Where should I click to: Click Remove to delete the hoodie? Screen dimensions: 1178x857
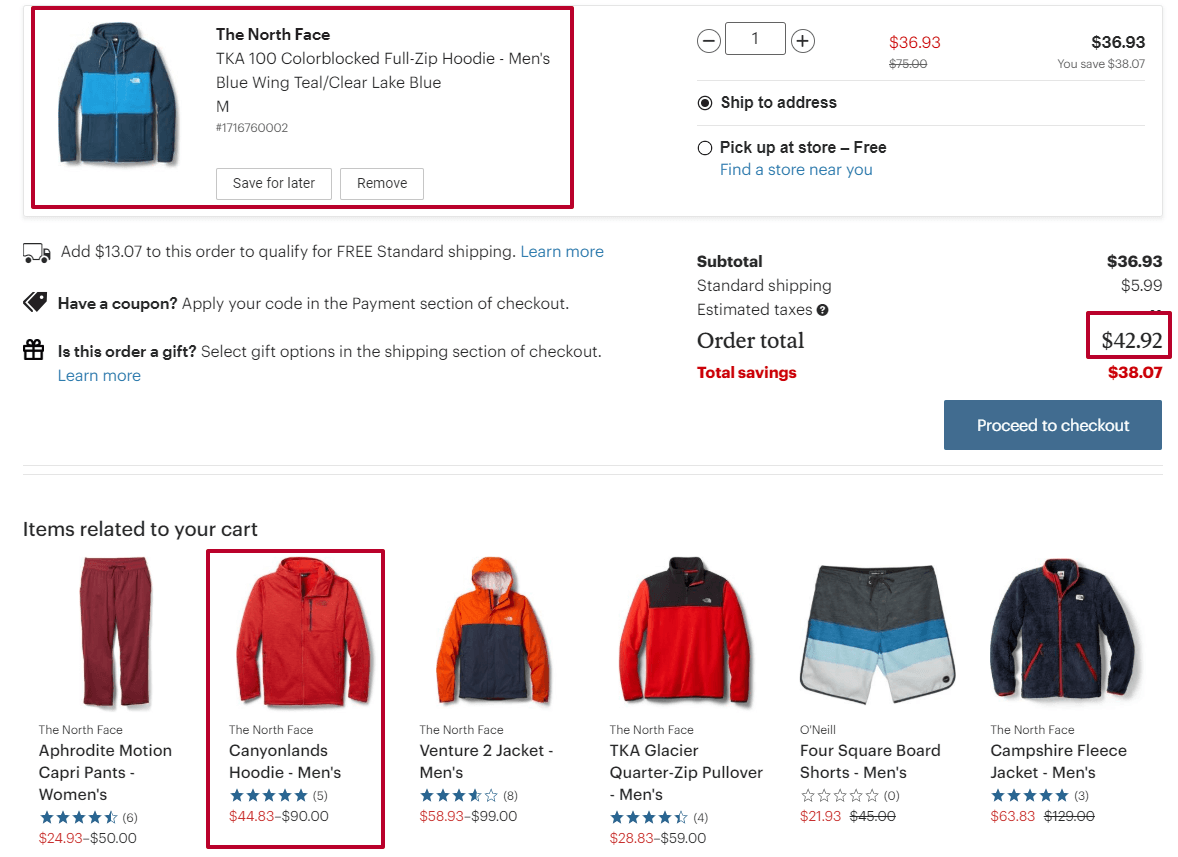382,184
